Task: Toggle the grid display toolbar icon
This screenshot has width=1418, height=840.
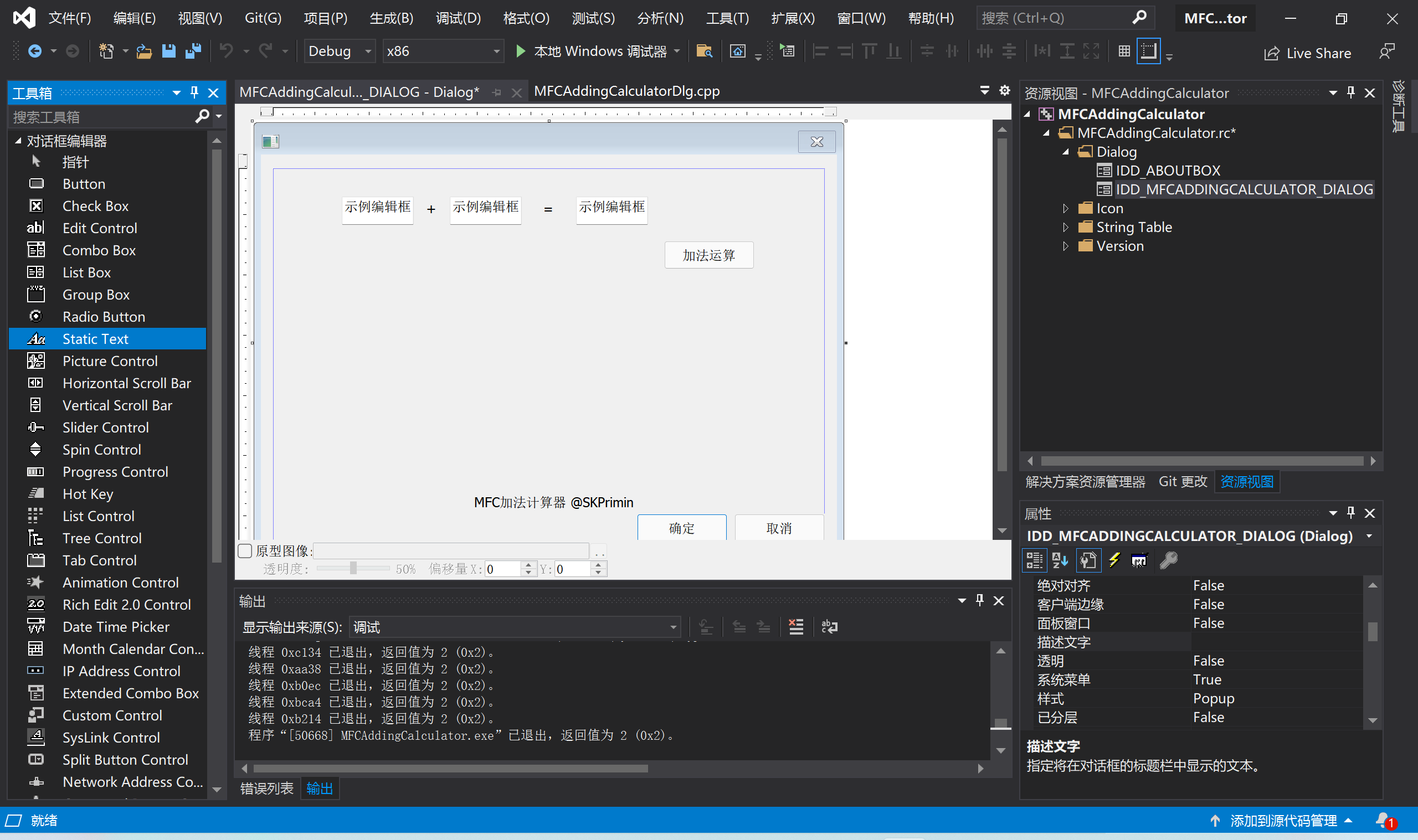Action: (1124, 51)
